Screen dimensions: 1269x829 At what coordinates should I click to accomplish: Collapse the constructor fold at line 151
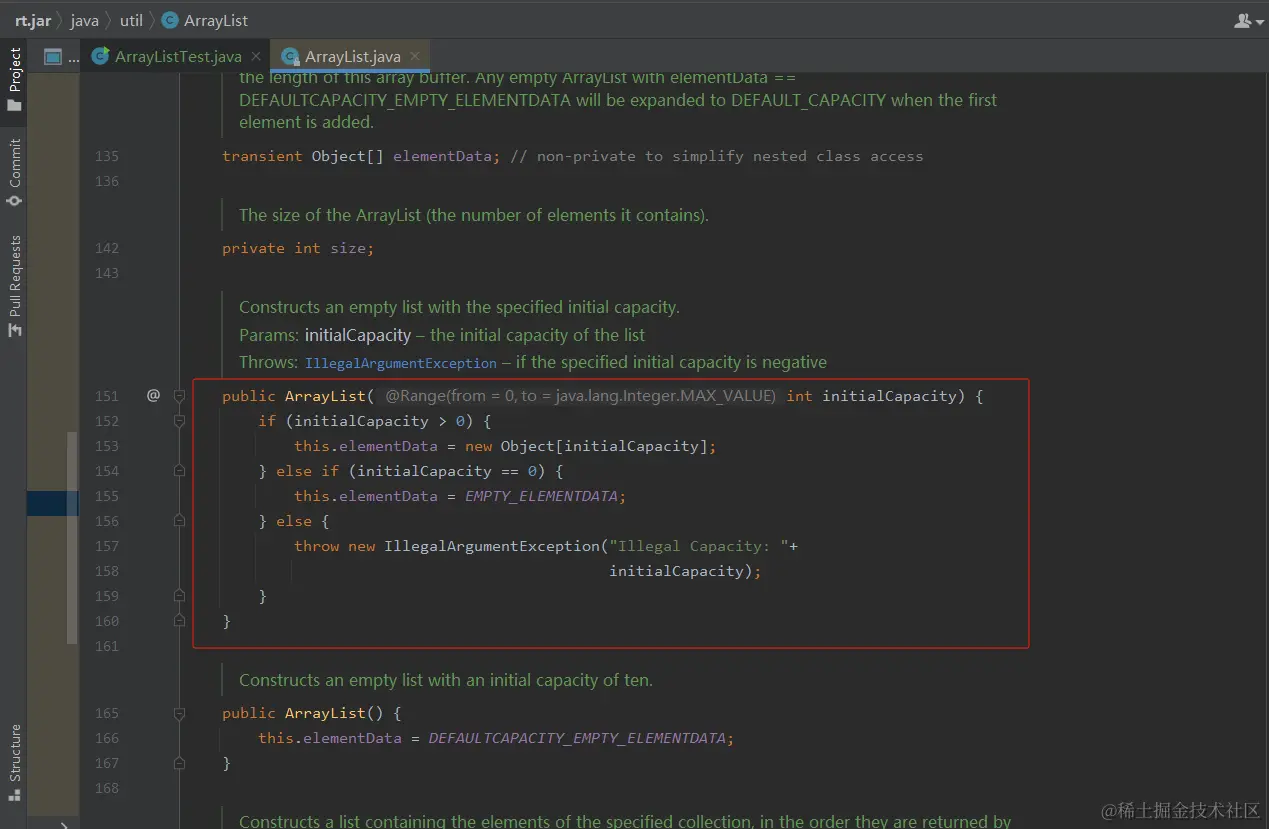[180, 396]
